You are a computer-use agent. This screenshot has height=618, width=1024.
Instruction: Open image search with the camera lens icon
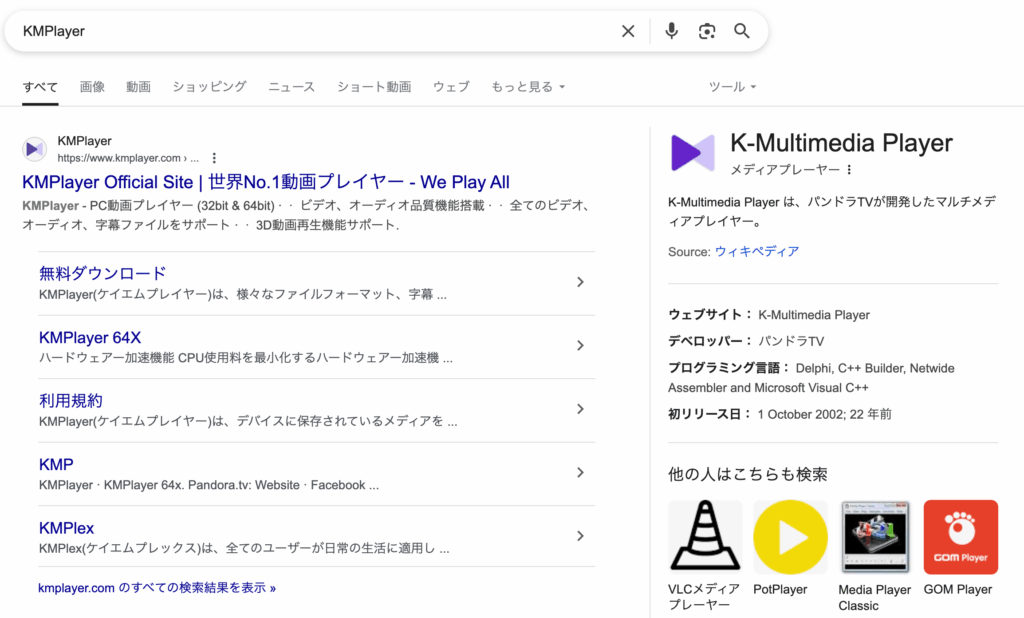[707, 31]
